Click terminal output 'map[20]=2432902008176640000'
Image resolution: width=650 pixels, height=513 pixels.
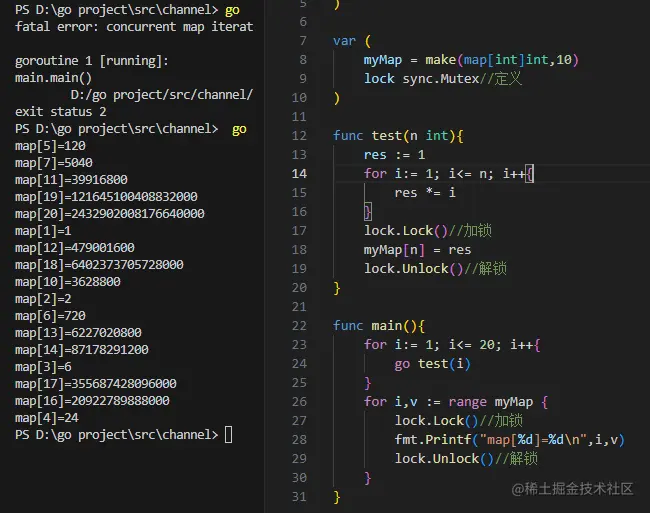pyautogui.click(x=110, y=214)
